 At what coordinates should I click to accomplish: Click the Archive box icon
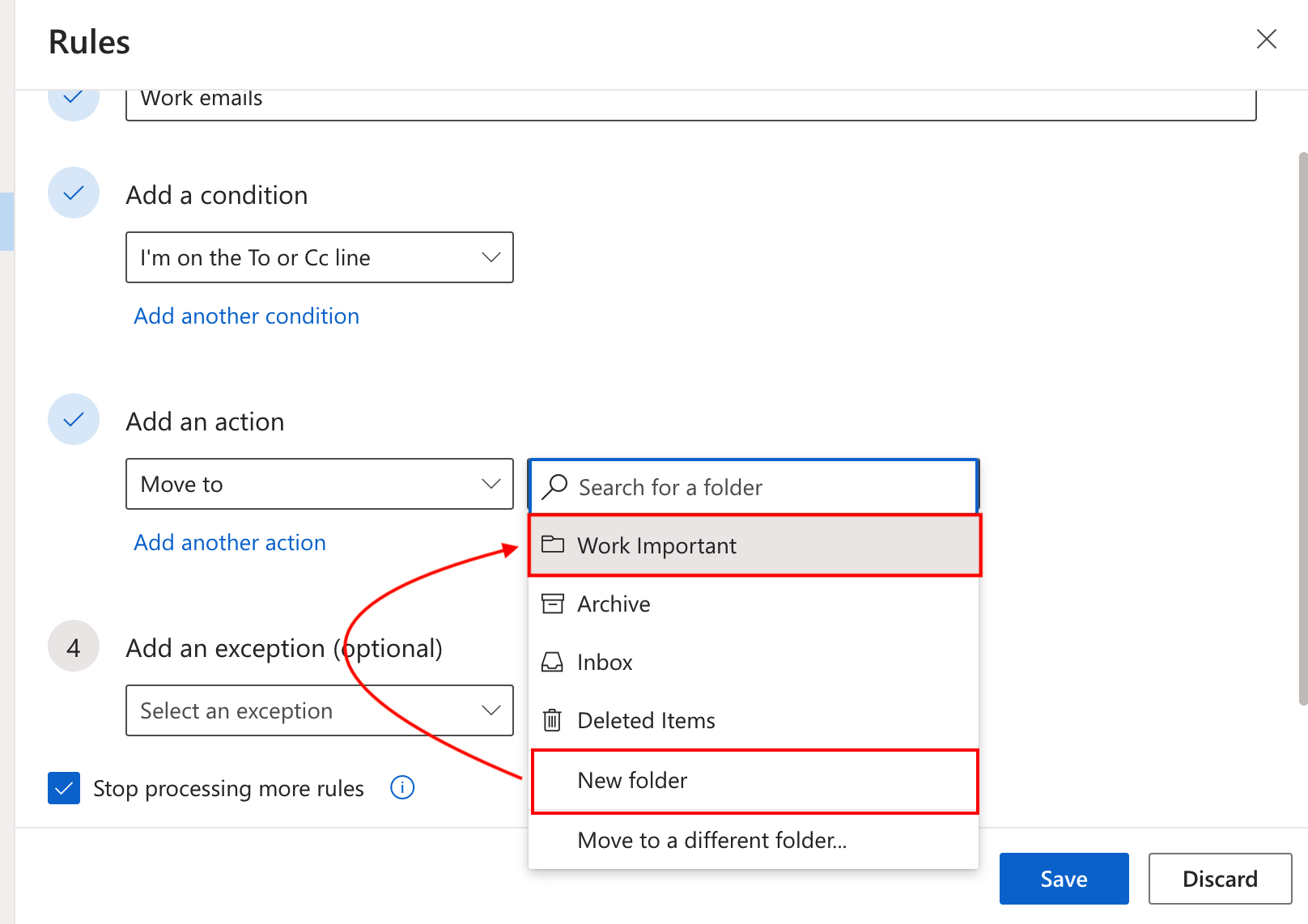[x=552, y=604]
